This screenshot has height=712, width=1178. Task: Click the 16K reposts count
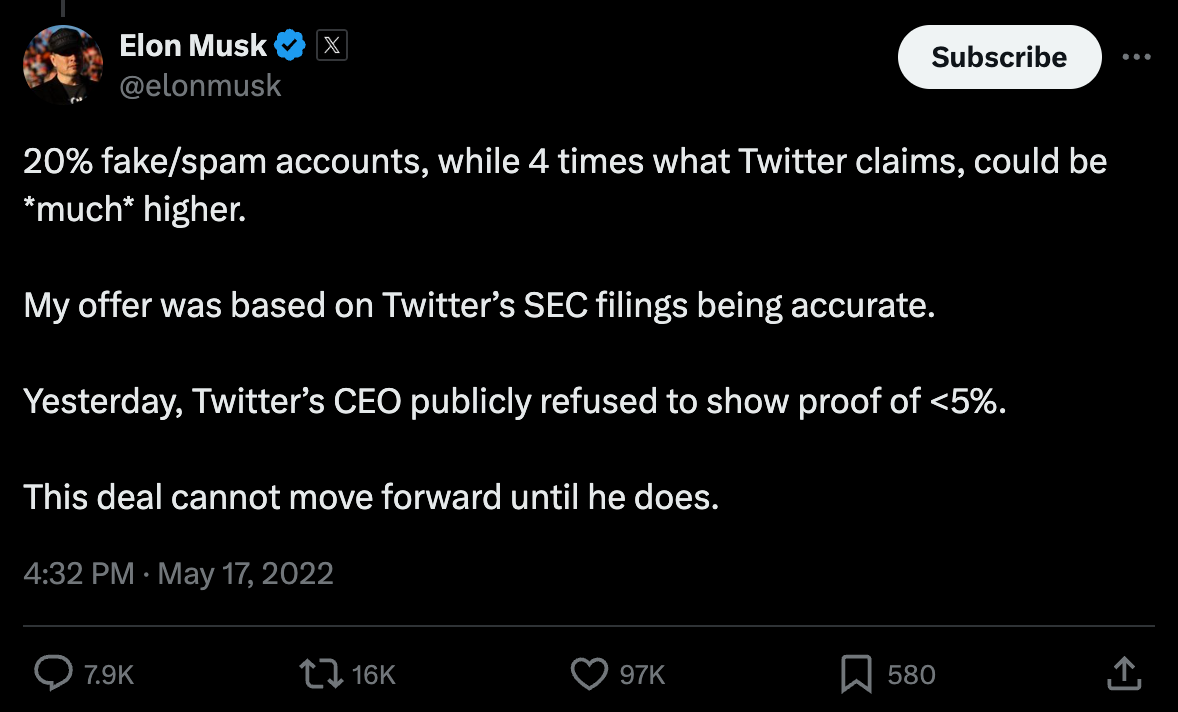374,675
